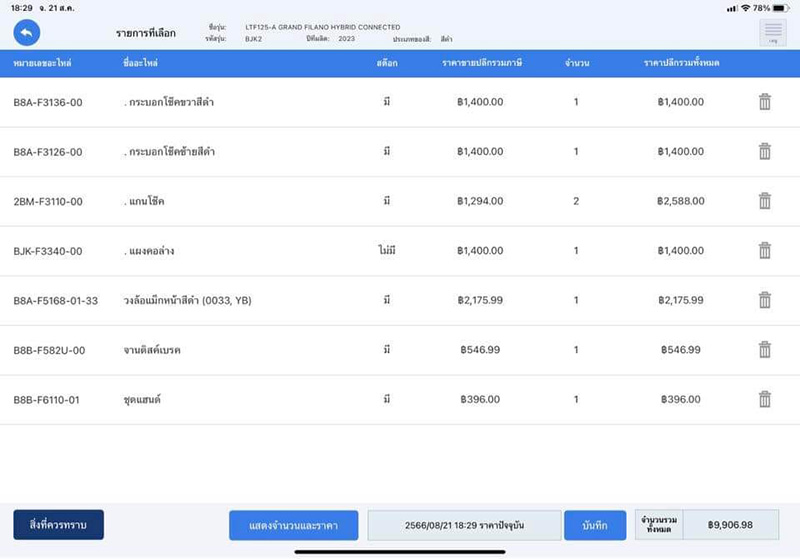The image size is (800, 559).
Task: Check the battery indicator in status bar
Action: tap(782, 8)
